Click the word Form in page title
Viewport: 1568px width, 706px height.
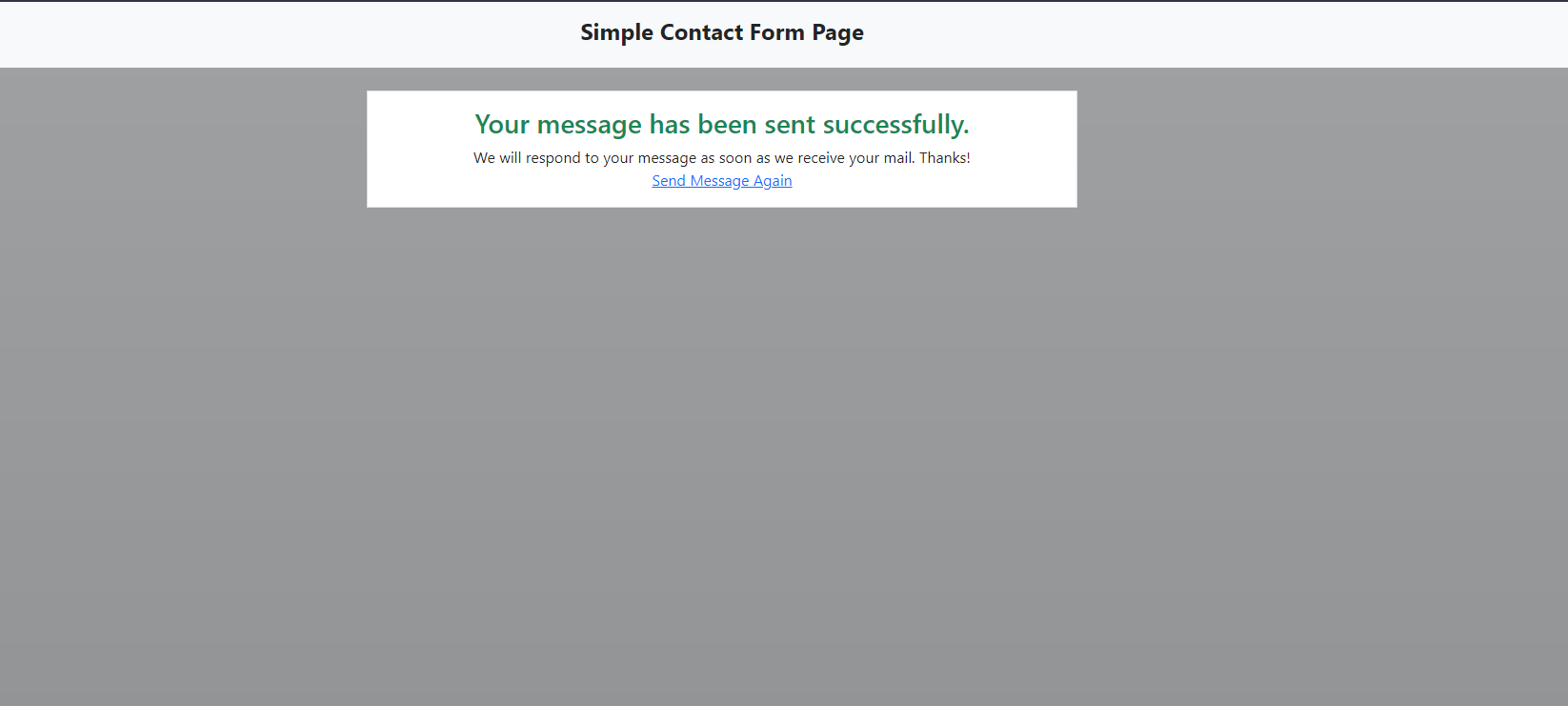tap(776, 32)
